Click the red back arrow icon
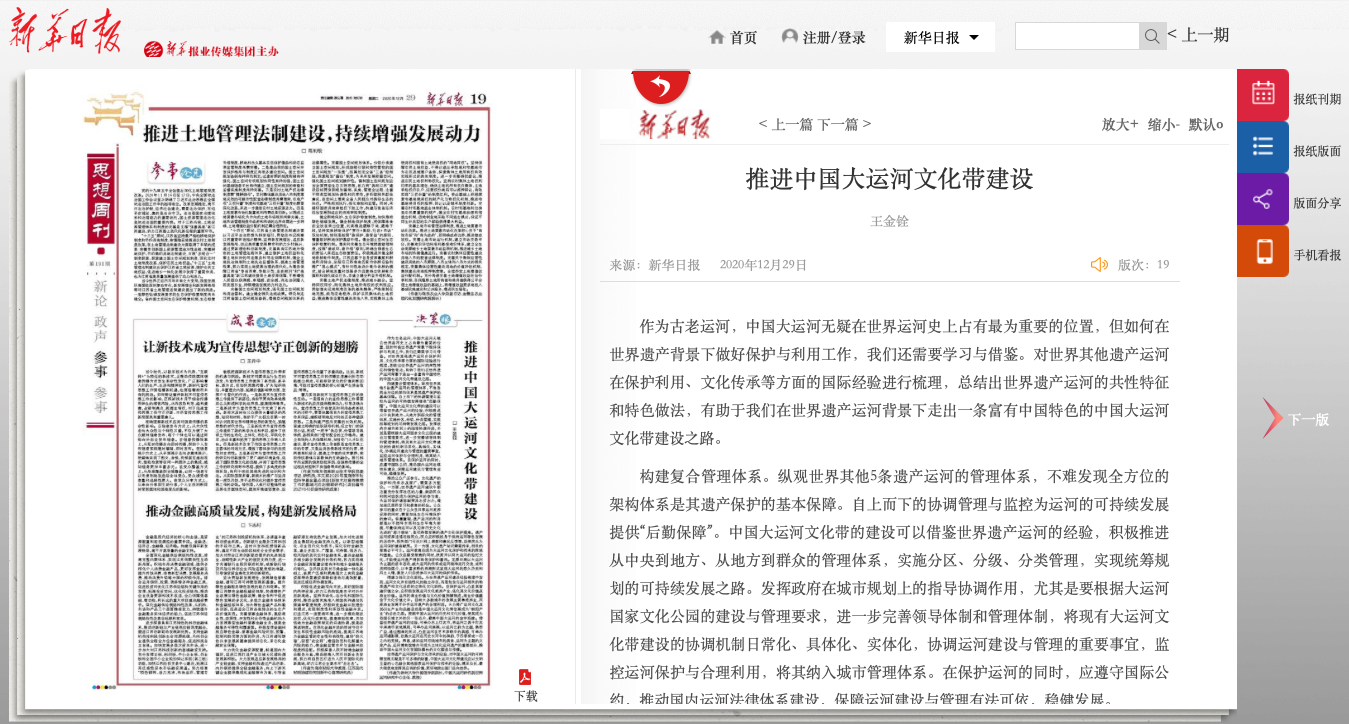 pos(661,87)
